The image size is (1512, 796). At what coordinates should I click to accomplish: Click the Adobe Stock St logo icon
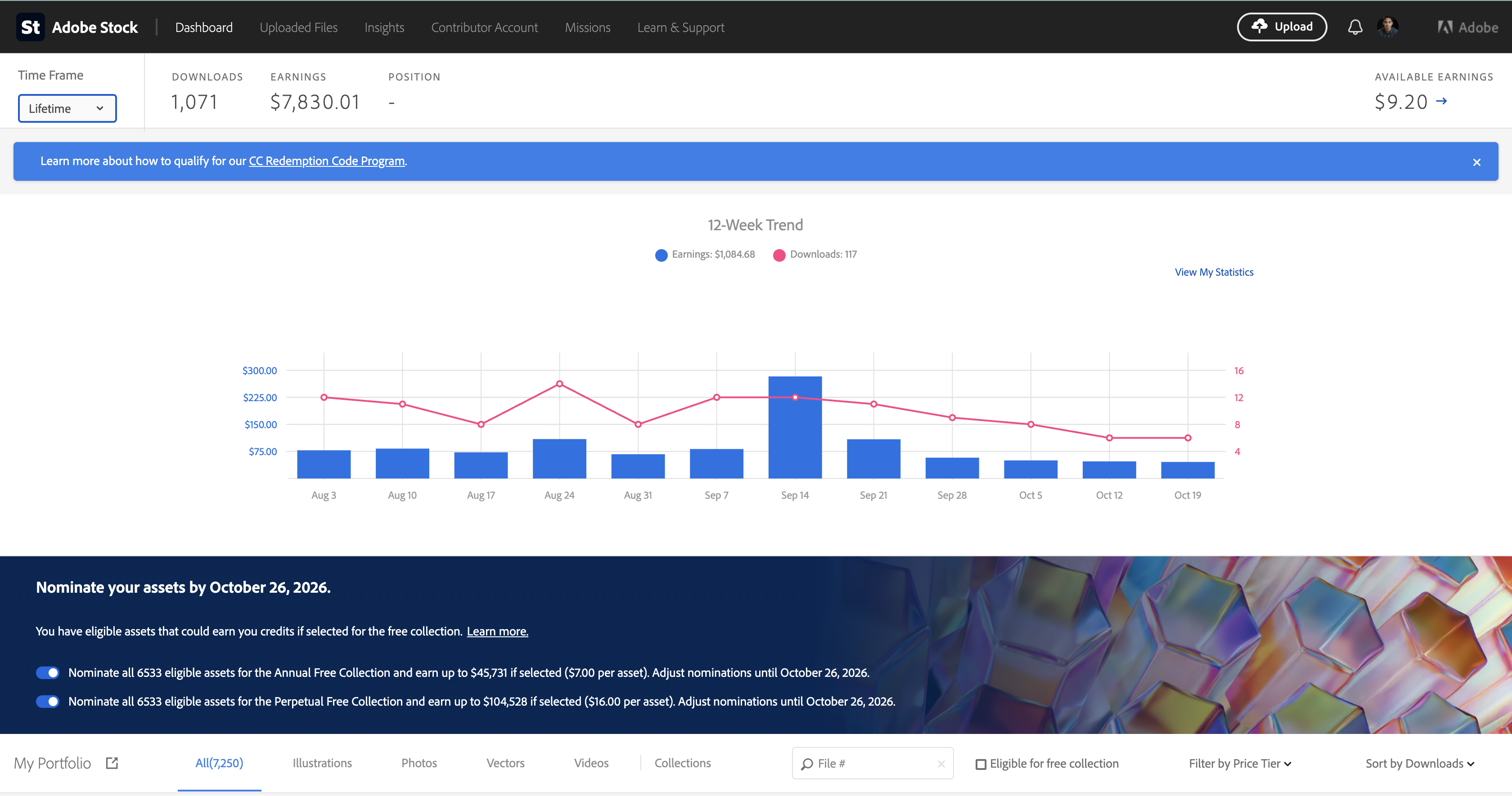coord(31,27)
